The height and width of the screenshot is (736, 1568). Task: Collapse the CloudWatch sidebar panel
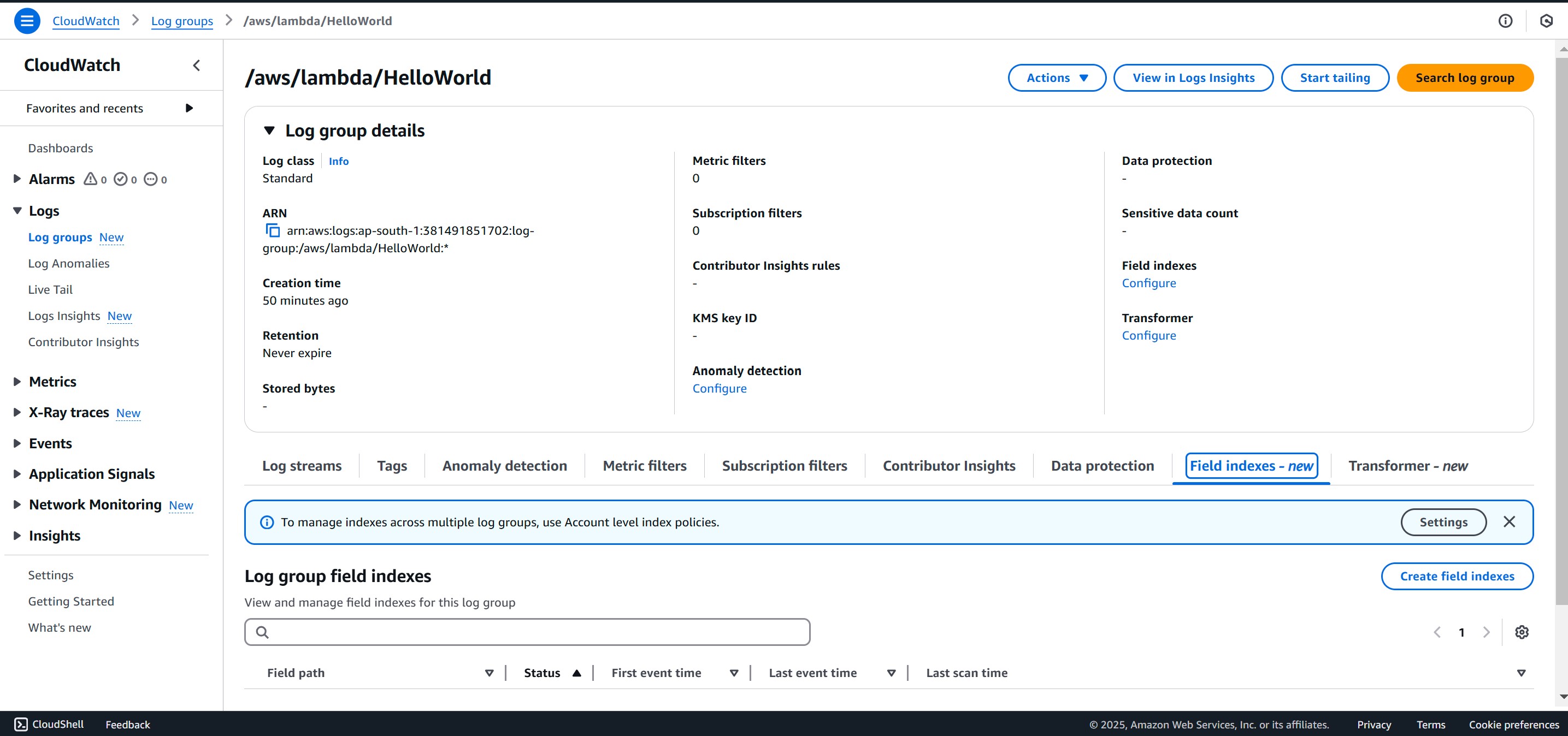196,65
